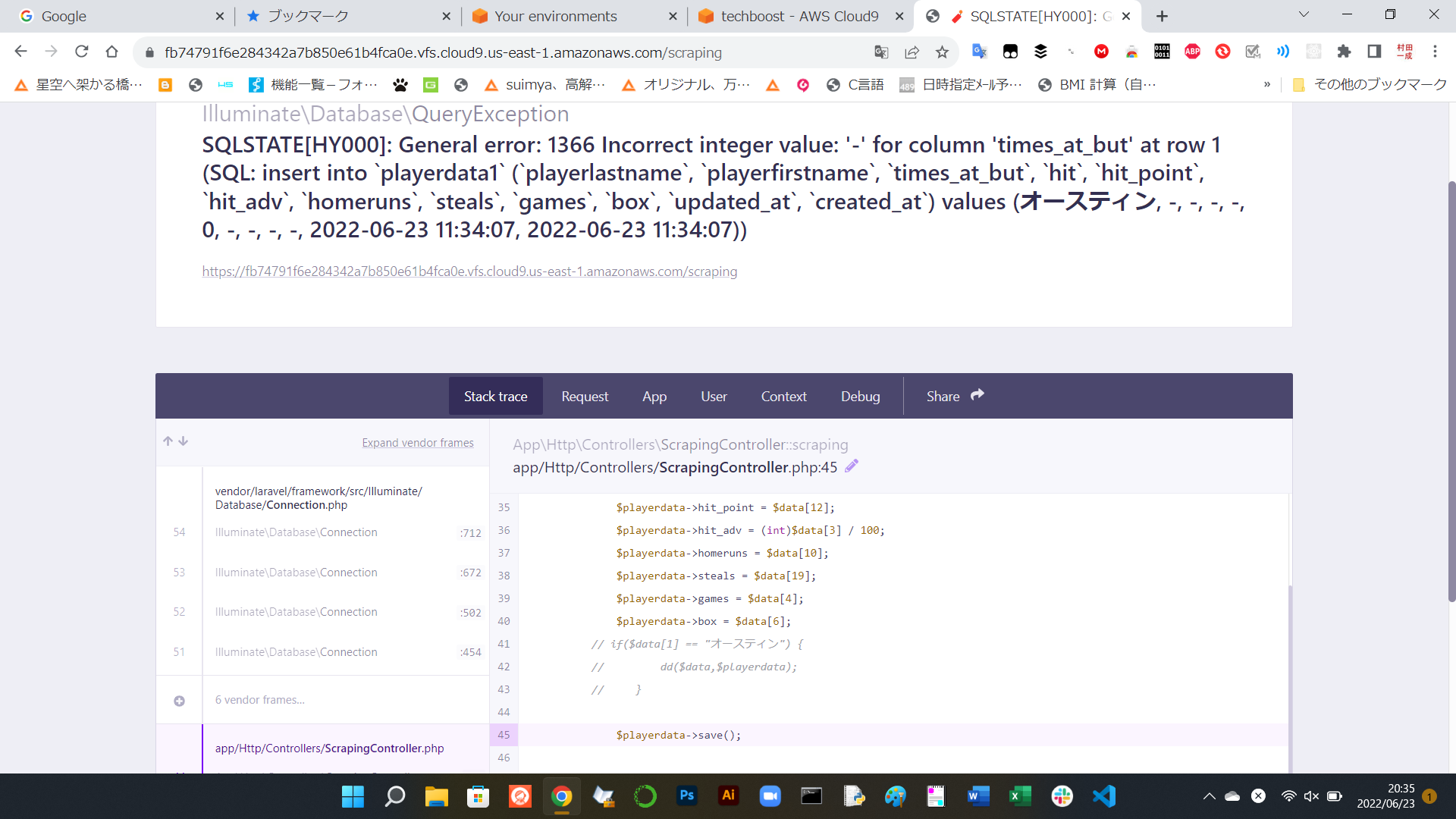The image size is (1456, 819).
Task: Click the down arrow for the next stack frame
Action: click(x=184, y=441)
